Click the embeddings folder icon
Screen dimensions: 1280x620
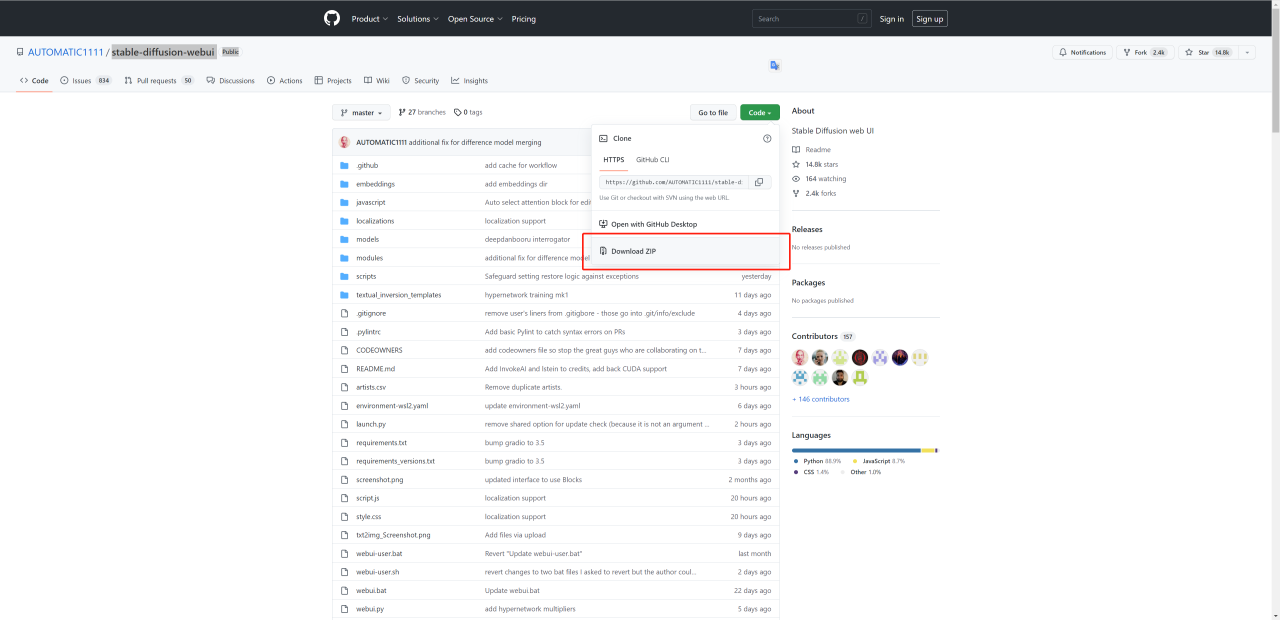pos(344,184)
